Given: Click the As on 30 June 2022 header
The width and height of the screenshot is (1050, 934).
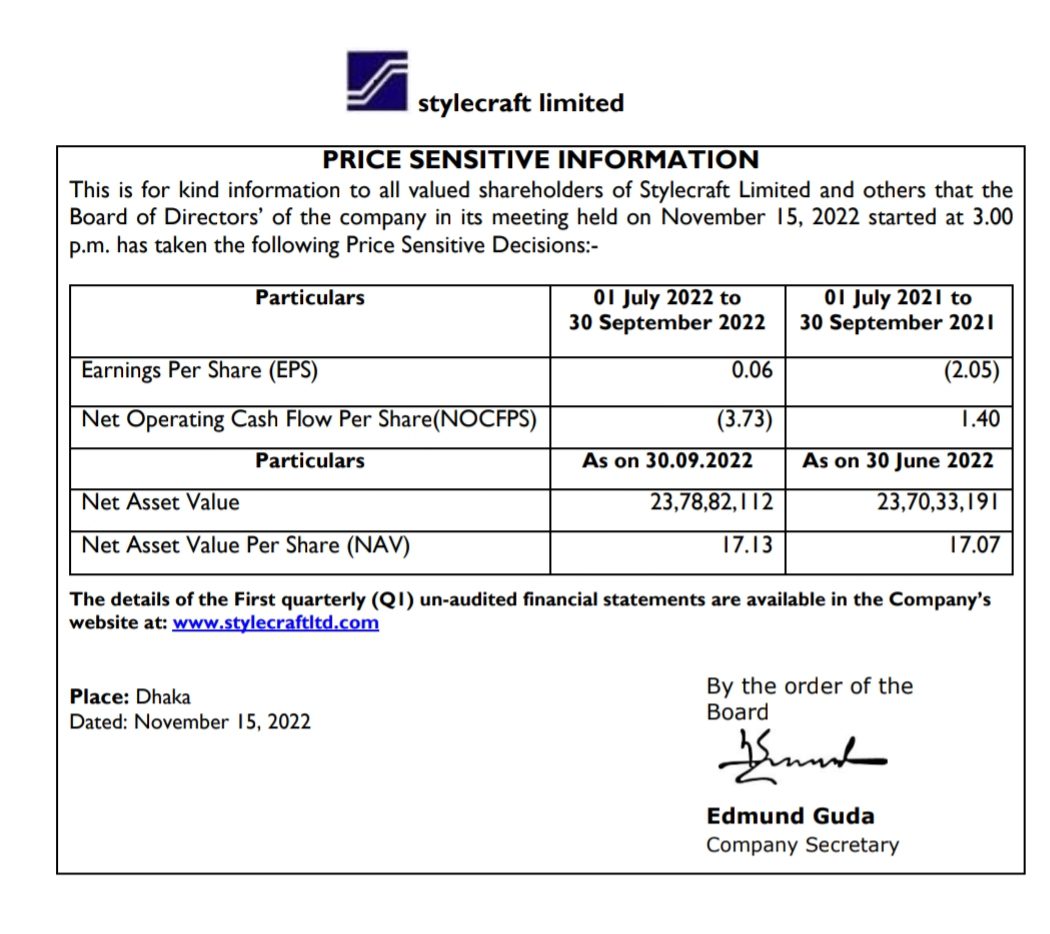Looking at the screenshot, I should (x=897, y=461).
